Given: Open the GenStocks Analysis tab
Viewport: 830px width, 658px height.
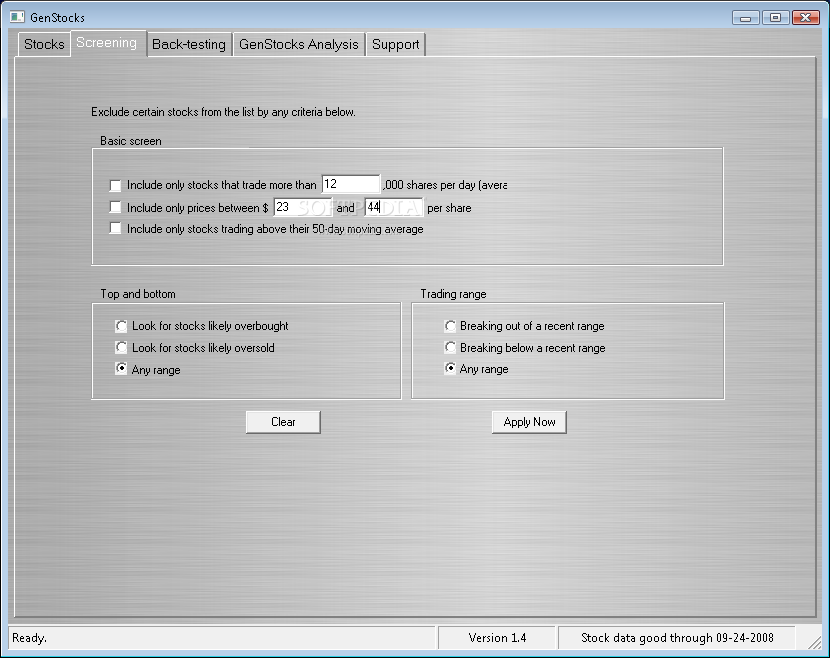Looking at the screenshot, I should click(299, 44).
